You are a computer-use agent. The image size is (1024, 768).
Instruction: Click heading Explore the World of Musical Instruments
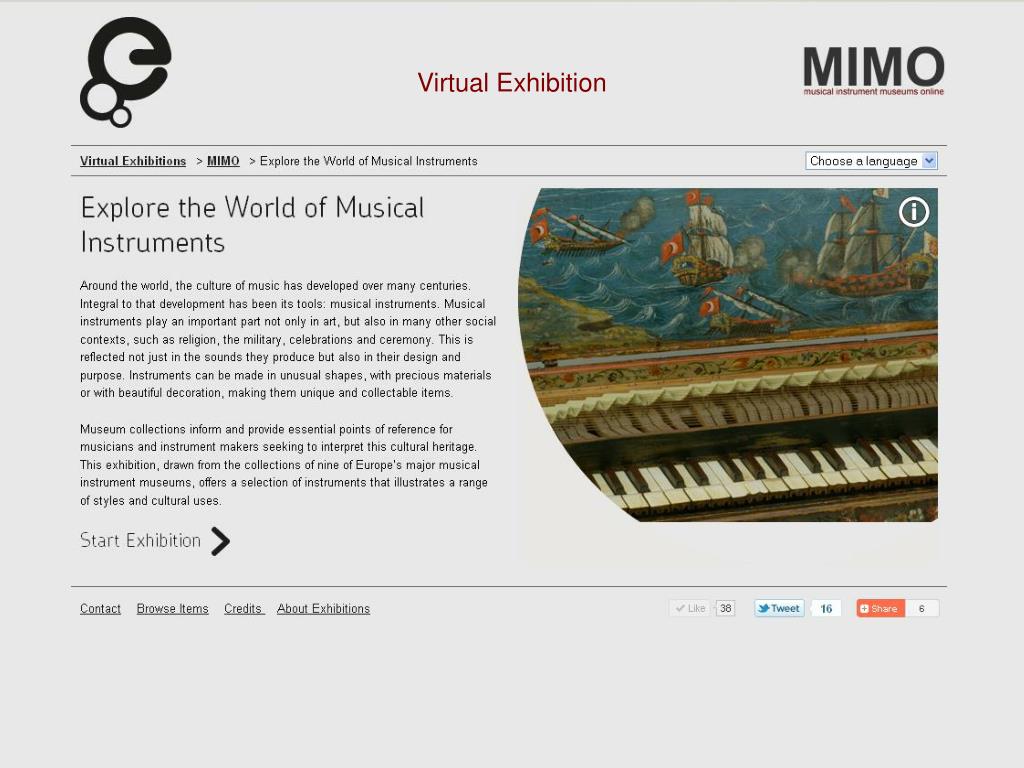252,225
